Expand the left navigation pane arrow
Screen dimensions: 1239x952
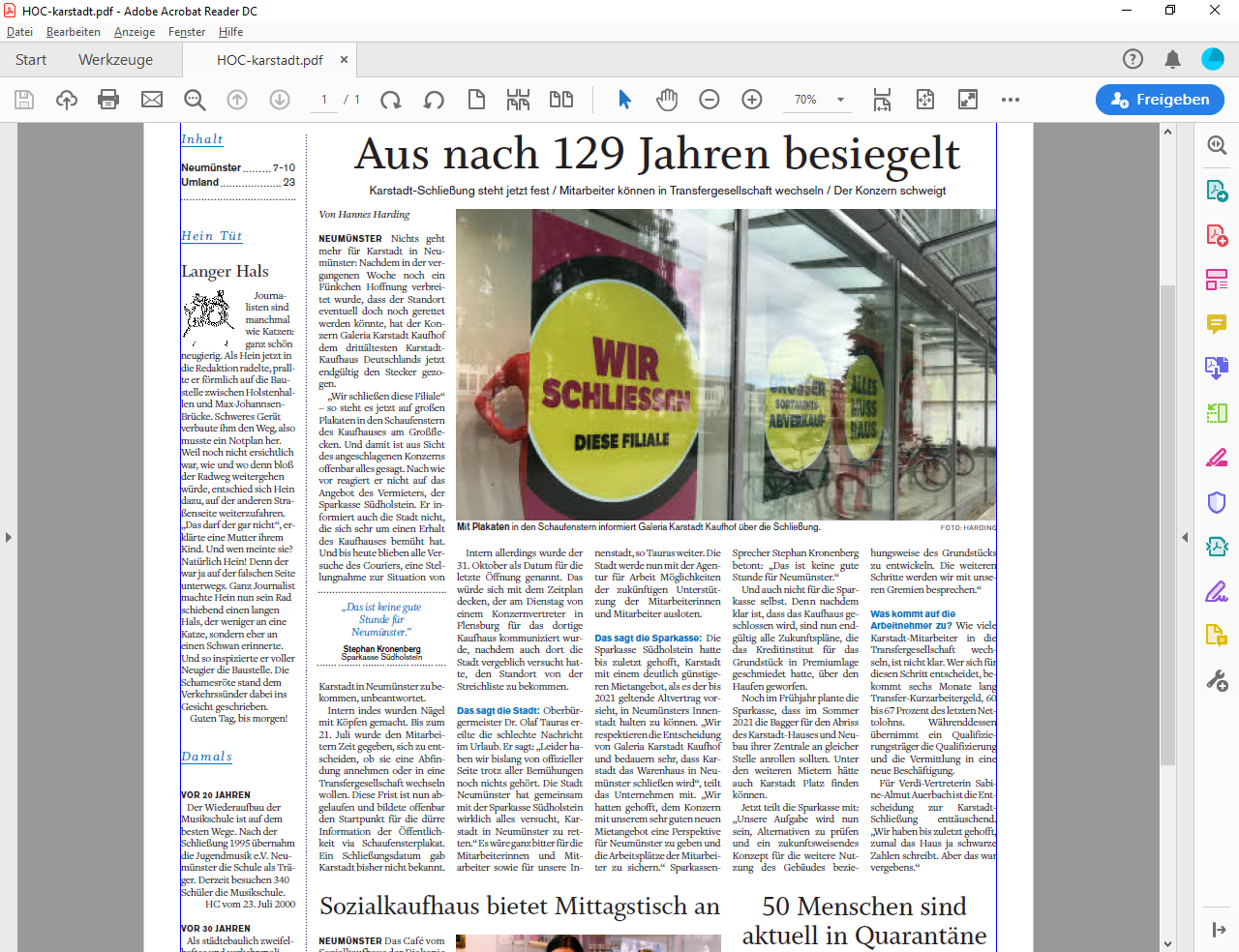coord(9,537)
